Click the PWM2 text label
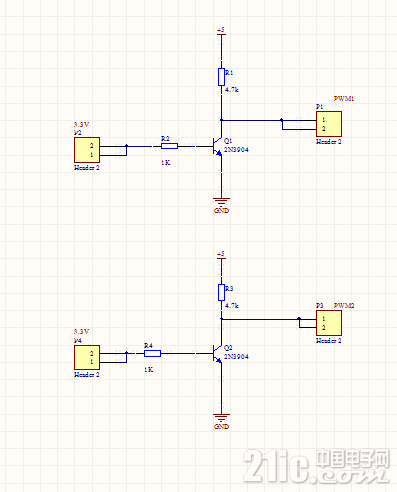This screenshot has width=397, height=492. [x=344, y=305]
